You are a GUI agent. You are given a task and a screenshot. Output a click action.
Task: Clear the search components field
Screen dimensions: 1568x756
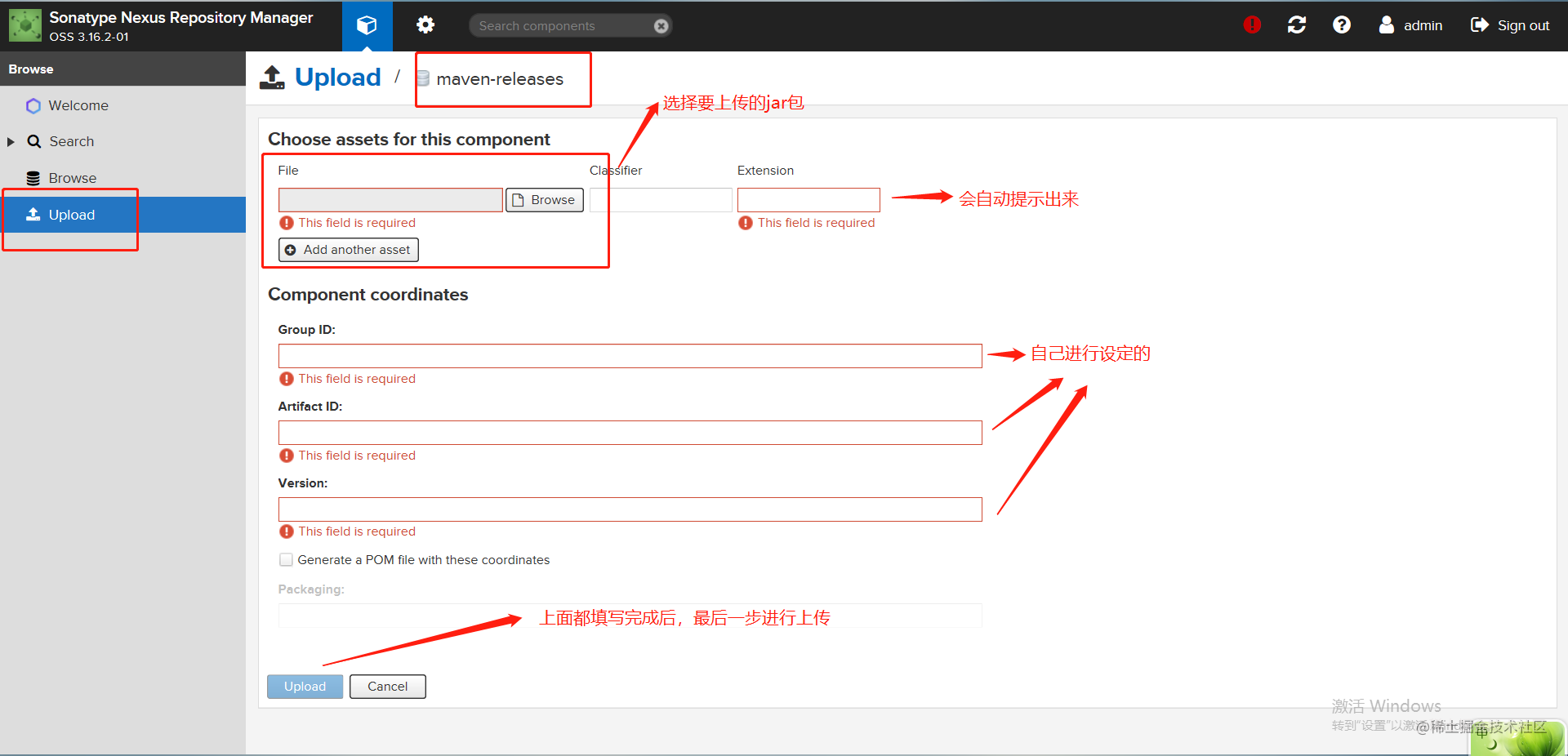[661, 26]
